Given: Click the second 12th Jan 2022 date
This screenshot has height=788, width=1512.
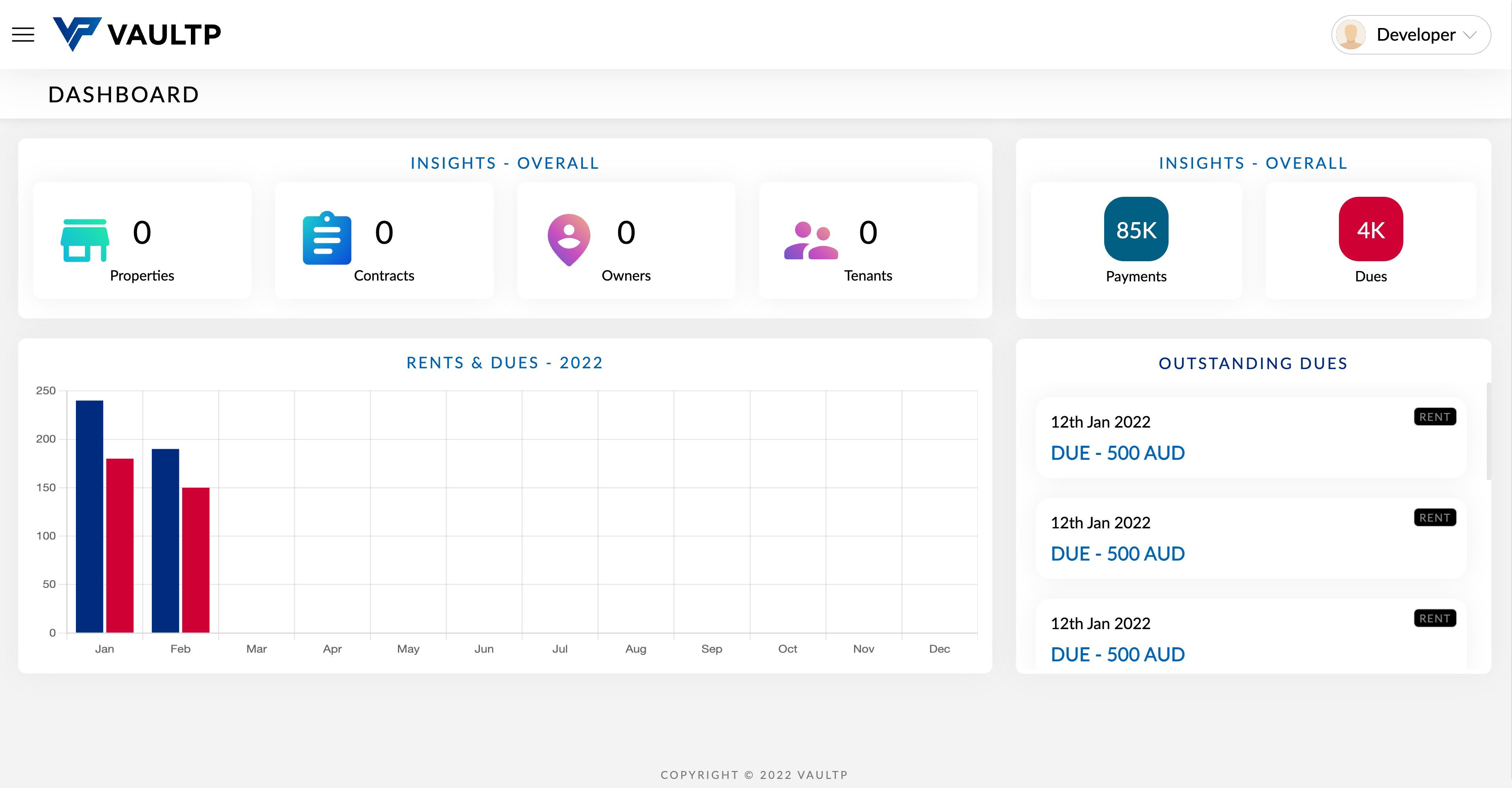Looking at the screenshot, I should (1100, 523).
